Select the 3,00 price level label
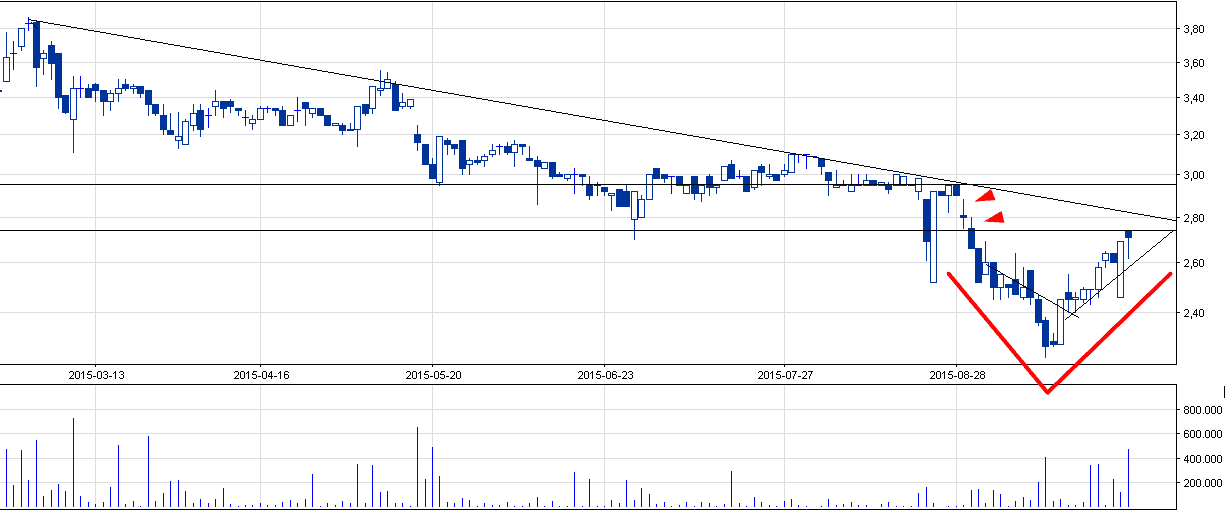 pyautogui.click(x=1192, y=176)
